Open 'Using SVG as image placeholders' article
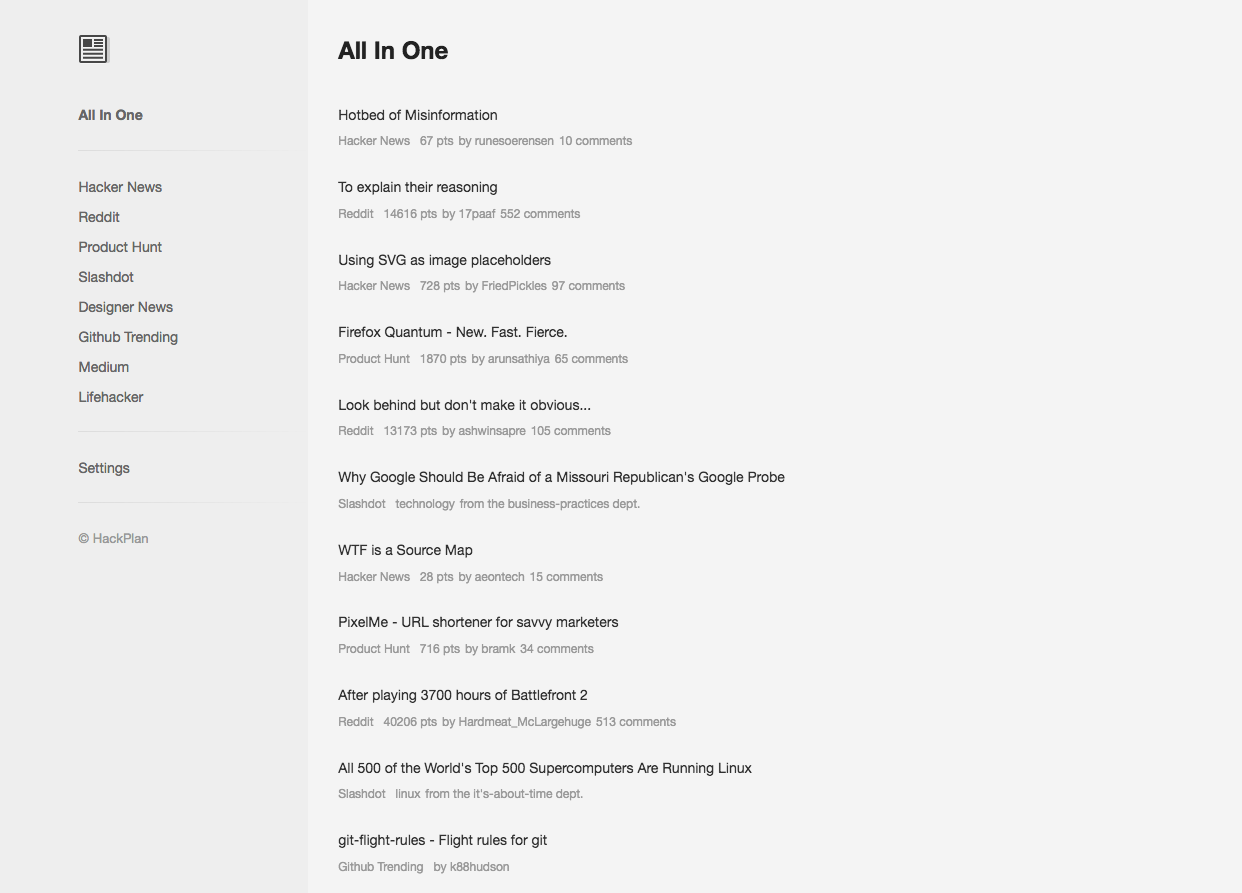The image size is (1242, 893). click(444, 260)
